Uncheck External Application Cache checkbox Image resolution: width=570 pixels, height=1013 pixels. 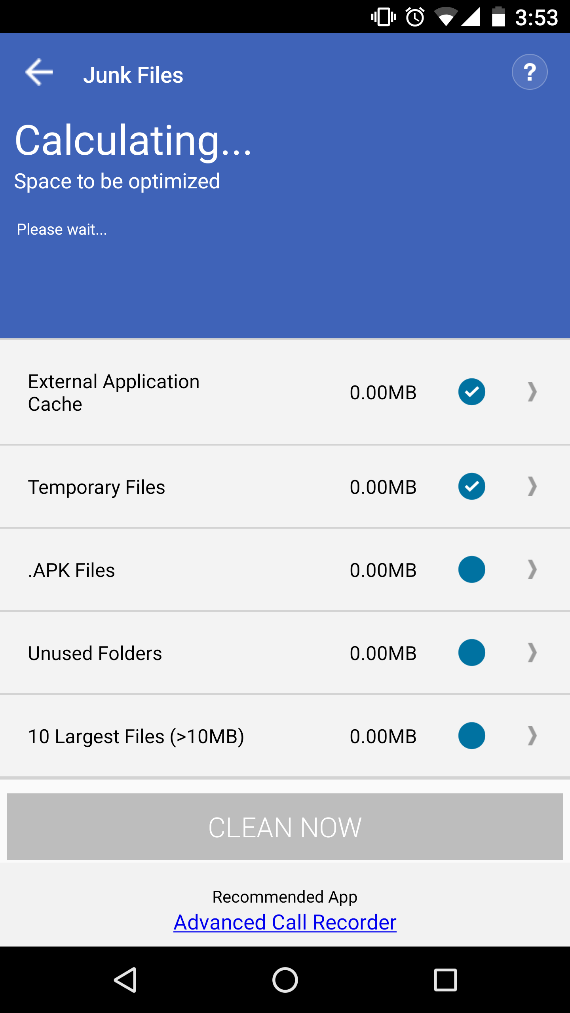point(472,392)
